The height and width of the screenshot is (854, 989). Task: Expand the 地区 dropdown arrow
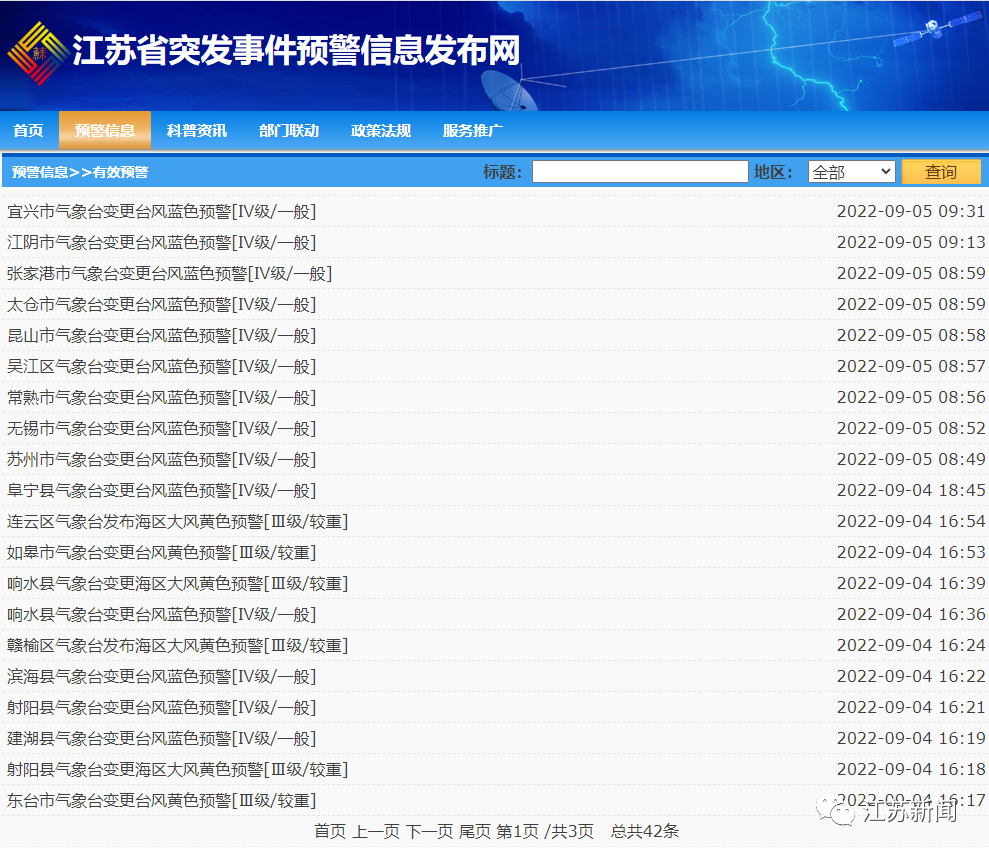click(x=888, y=171)
